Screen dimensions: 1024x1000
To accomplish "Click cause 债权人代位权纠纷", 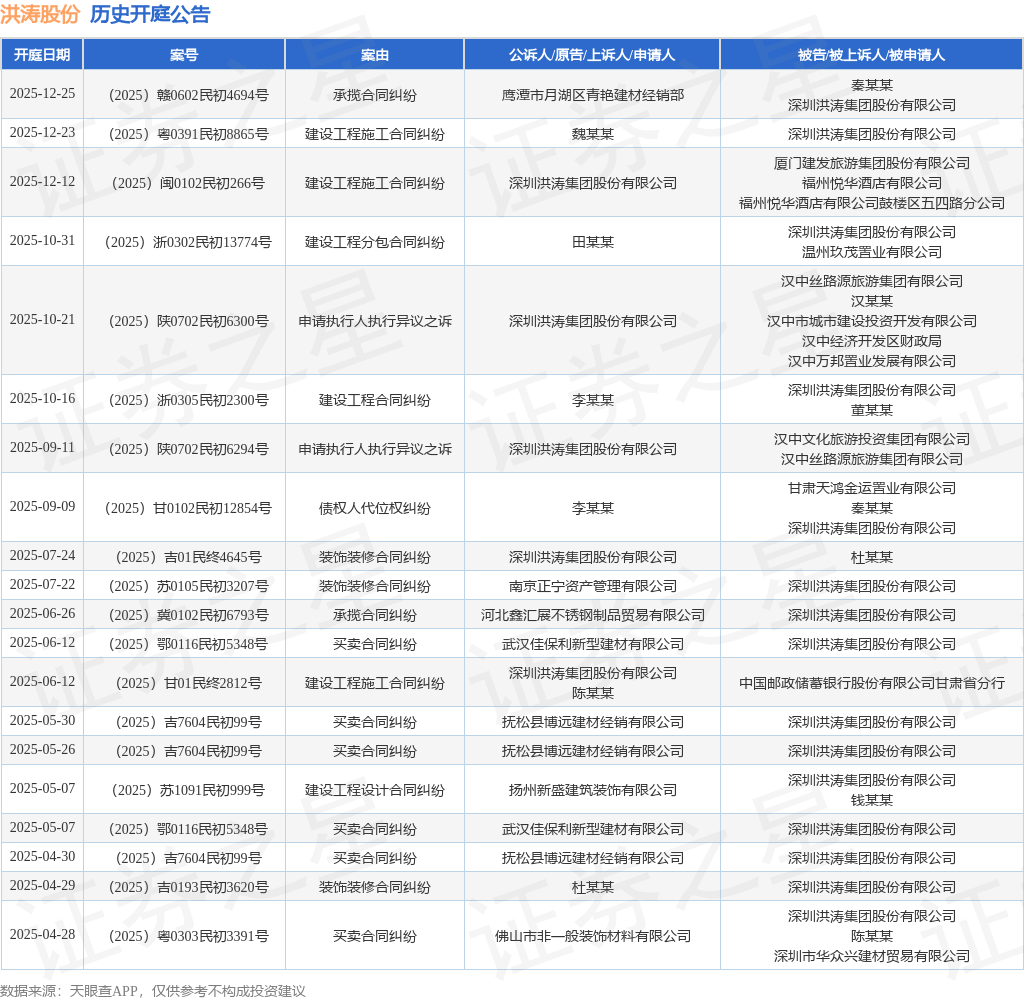I will tap(375, 508).
